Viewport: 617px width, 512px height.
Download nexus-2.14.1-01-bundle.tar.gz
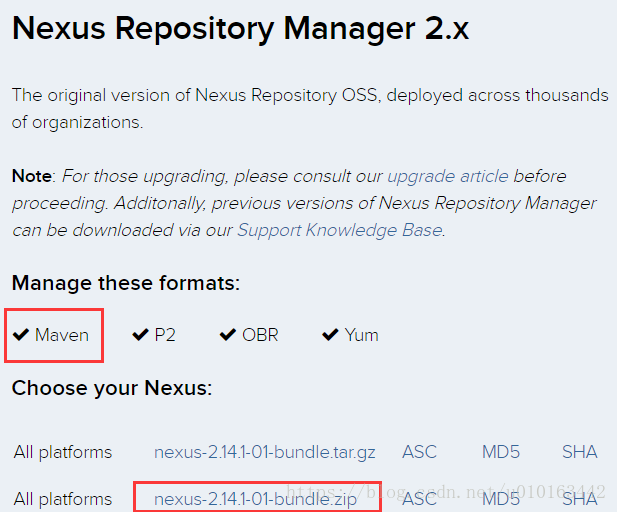click(265, 452)
